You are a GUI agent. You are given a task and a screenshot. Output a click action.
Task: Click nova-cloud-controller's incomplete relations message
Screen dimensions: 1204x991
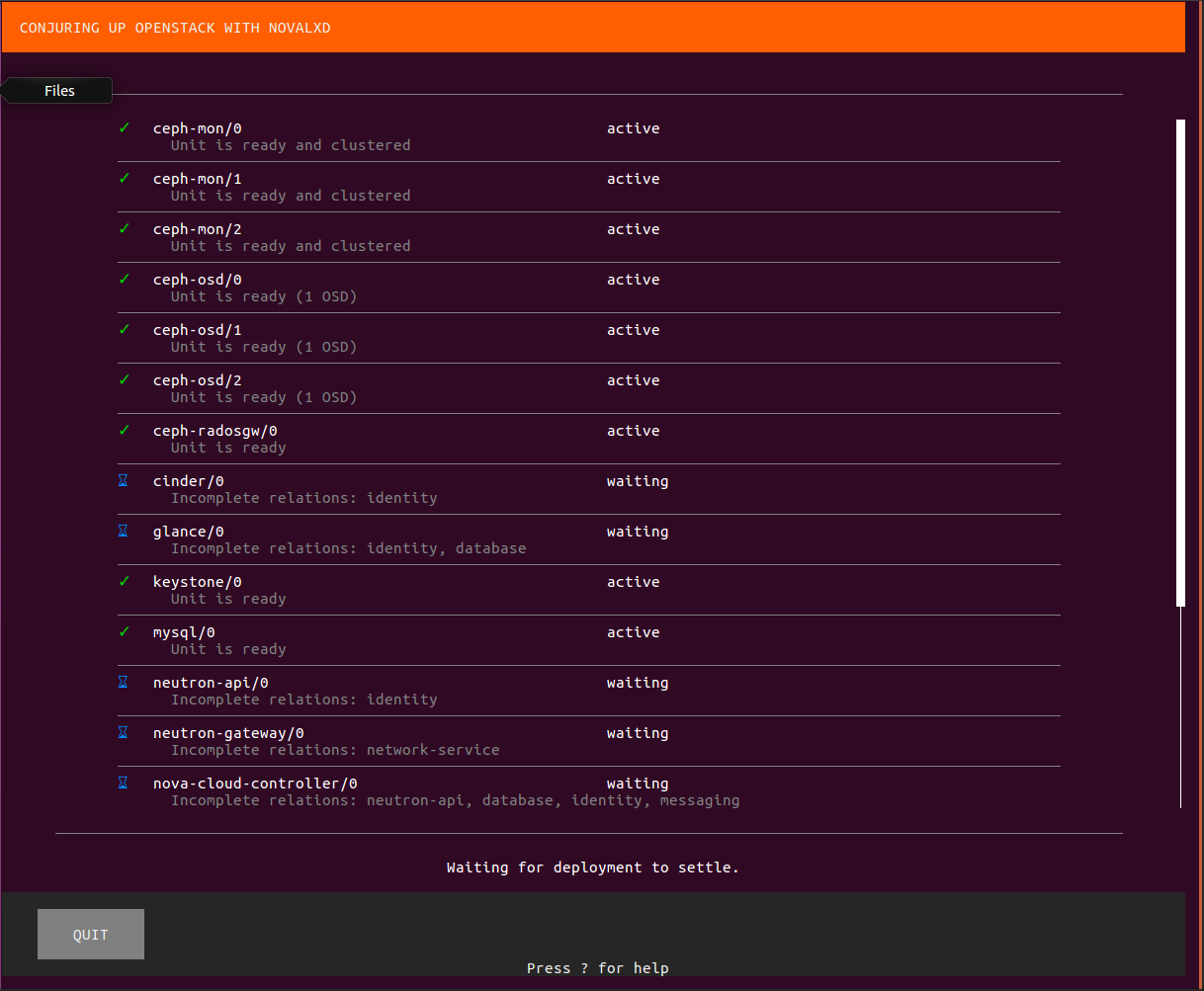point(456,800)
